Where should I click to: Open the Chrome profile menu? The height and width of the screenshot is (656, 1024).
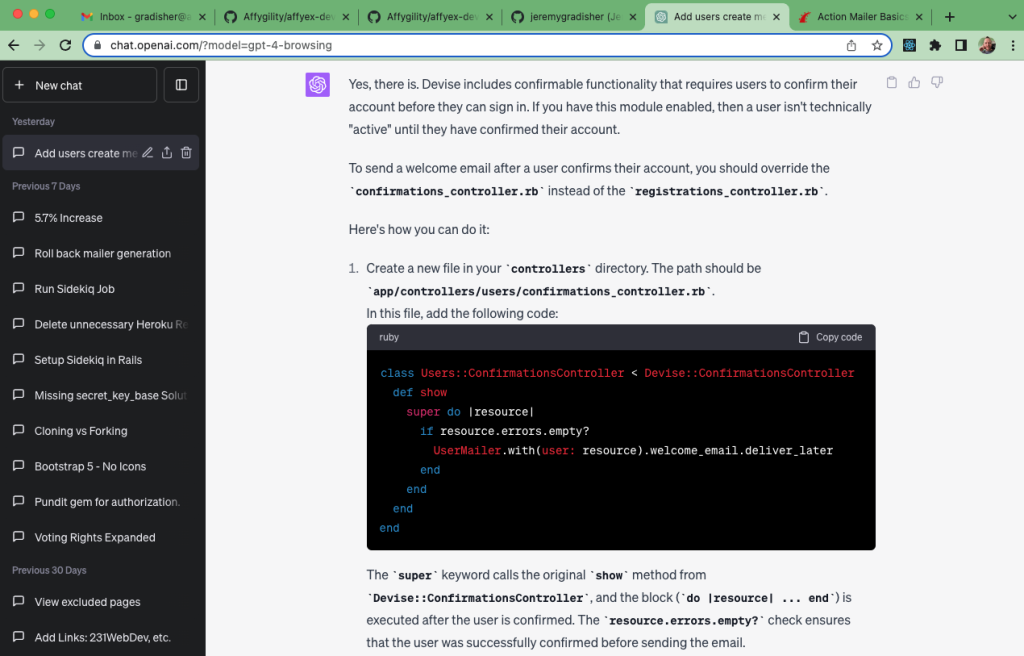tap(987, 45)
